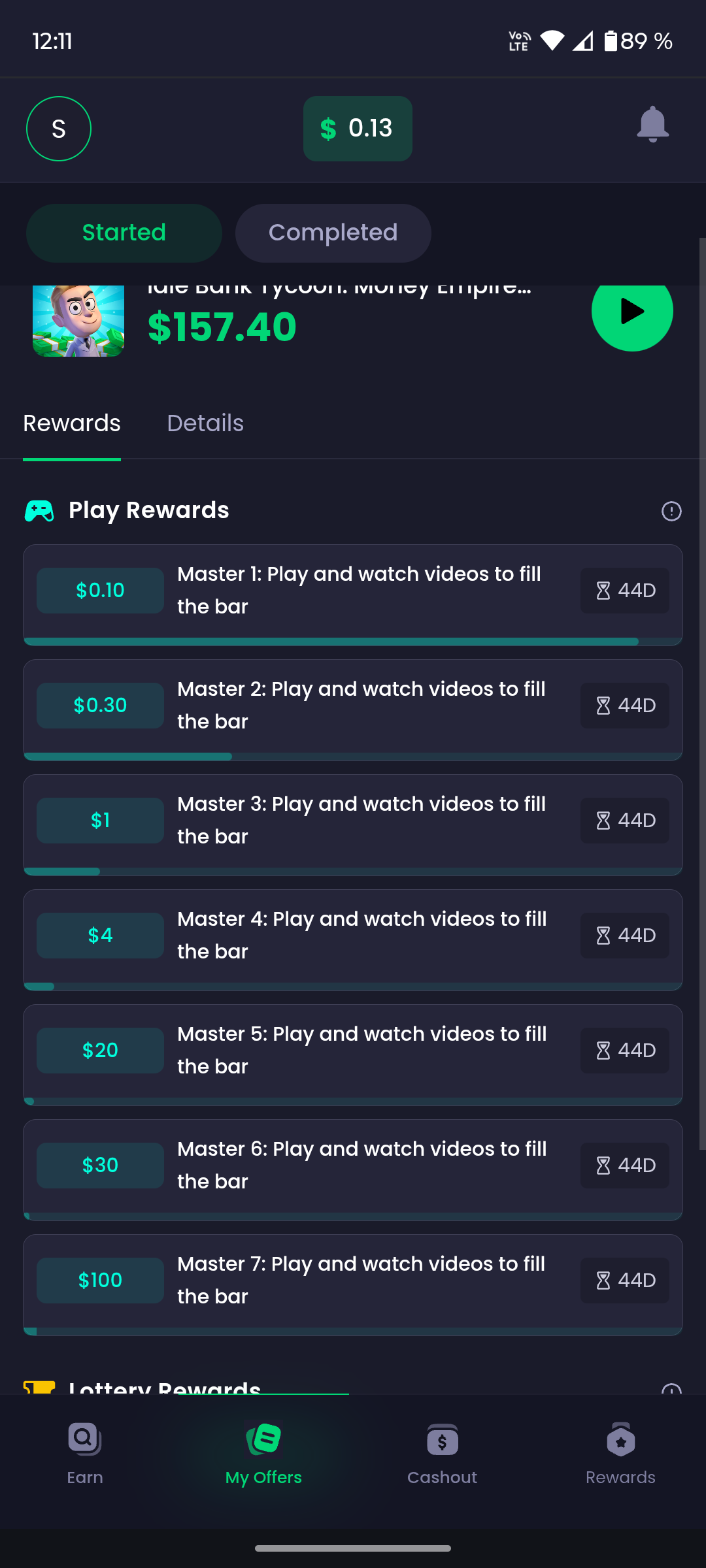Open the notifications bell
706x1568 pixels.
pyautogui.click(x=652, y=125)
